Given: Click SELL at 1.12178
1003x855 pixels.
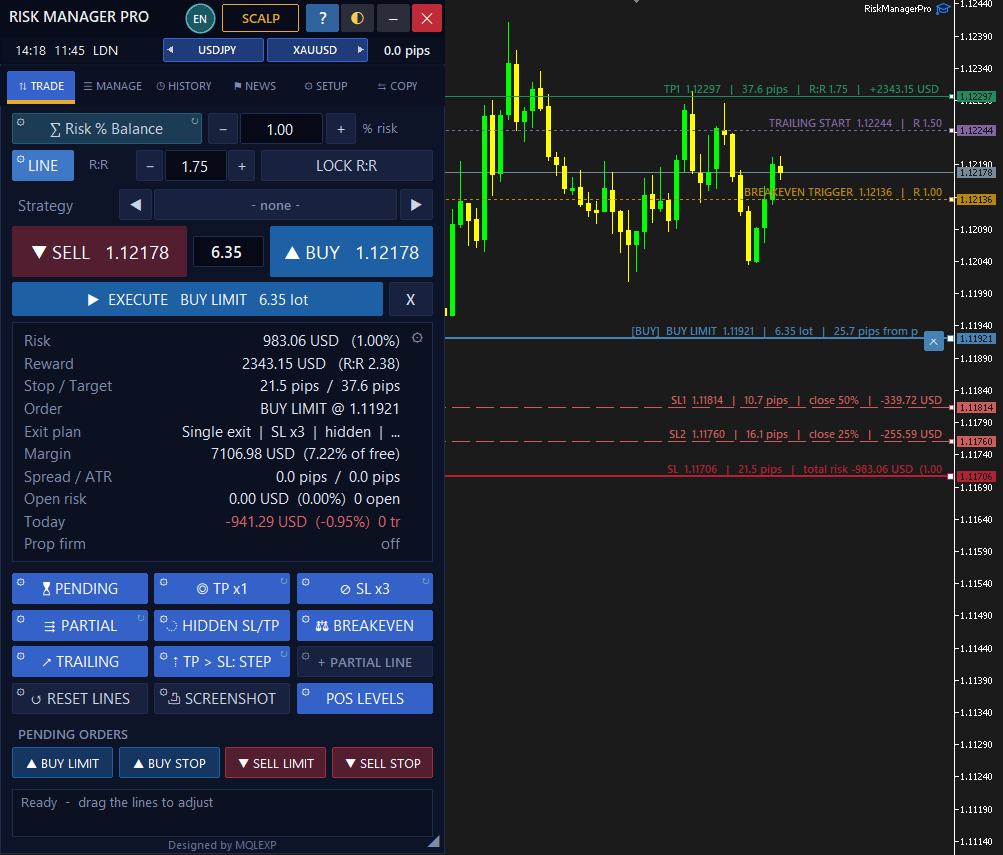Looking at the screenshot, I should pos(99,252).
